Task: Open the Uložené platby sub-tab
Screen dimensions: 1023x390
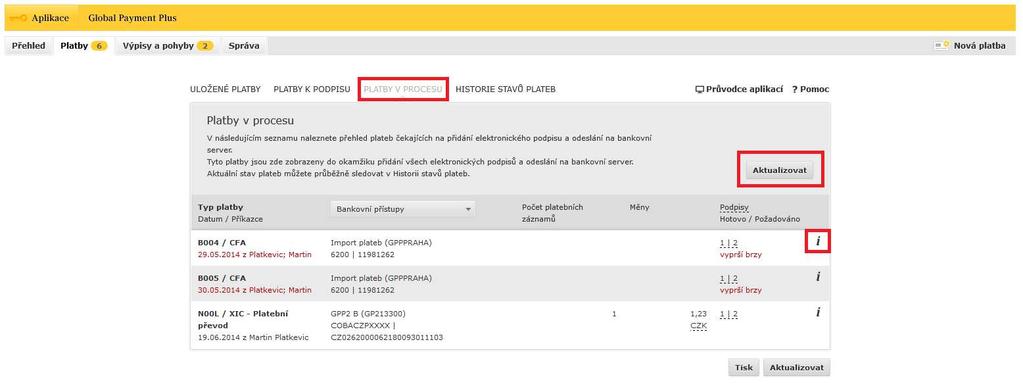Action: (225, 89)
